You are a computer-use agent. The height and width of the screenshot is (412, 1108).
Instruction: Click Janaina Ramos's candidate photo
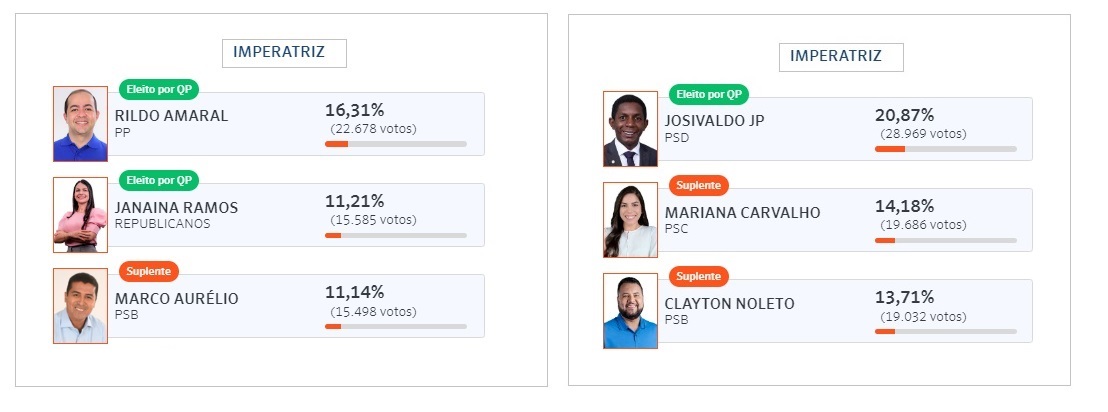tap(80, 215)
